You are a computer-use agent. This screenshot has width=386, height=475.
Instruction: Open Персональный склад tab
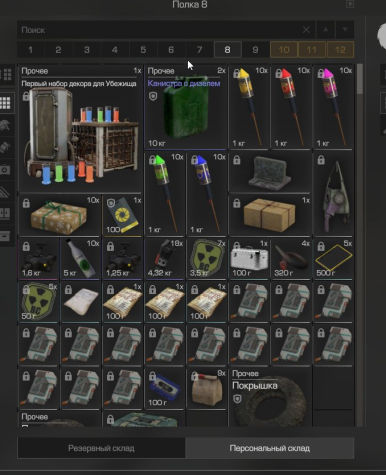[x=270, y=448]
